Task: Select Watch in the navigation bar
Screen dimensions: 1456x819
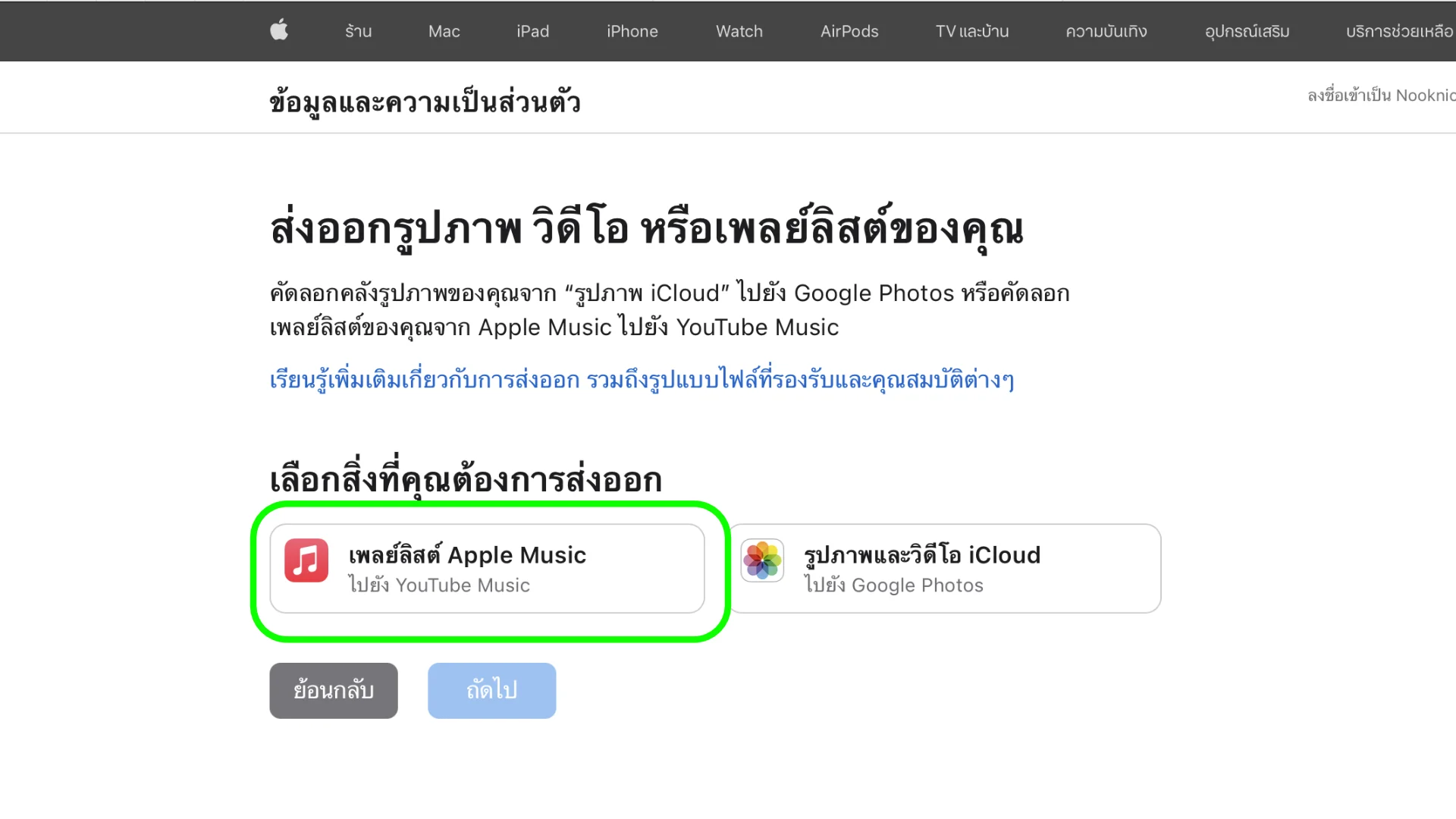Action: pyautogui.click(x=739, y=31)
